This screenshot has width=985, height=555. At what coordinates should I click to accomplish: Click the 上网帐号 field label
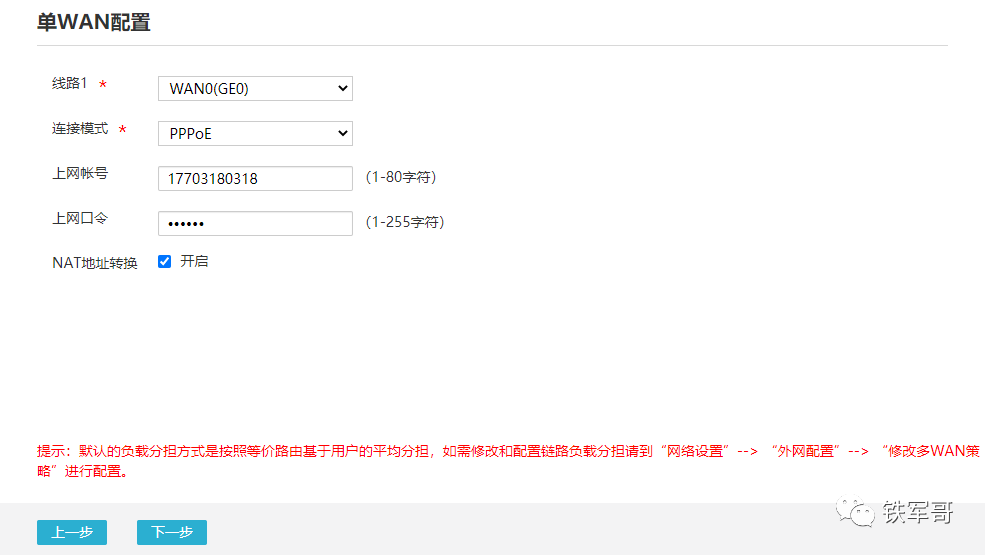tap(80, 173)
